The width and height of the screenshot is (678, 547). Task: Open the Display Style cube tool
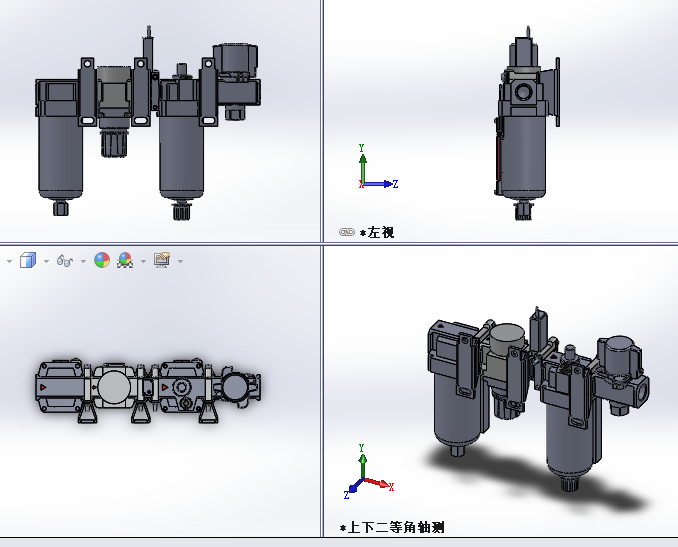28,260
